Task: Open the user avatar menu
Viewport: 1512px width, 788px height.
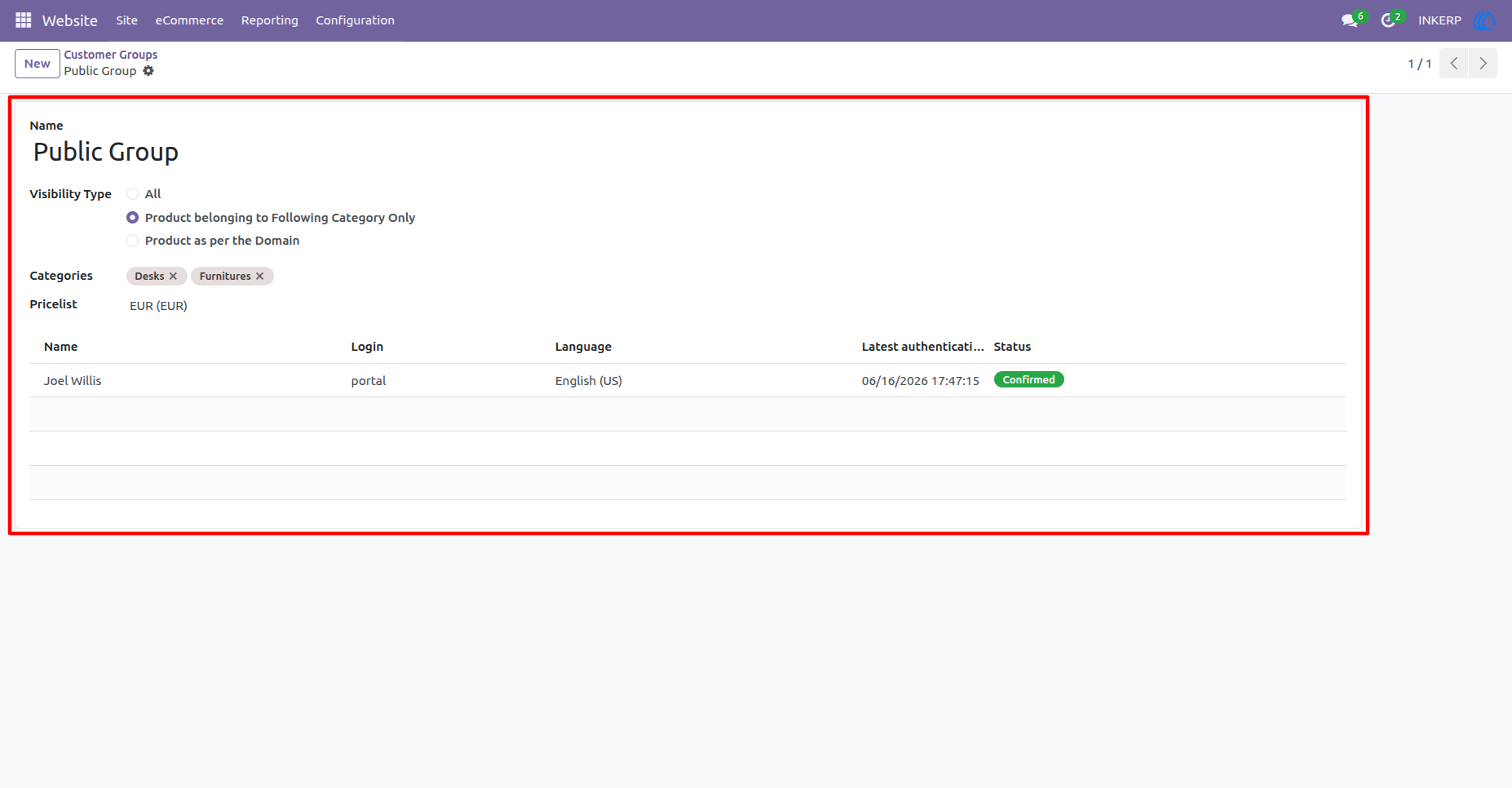Action: [1483, 20]
